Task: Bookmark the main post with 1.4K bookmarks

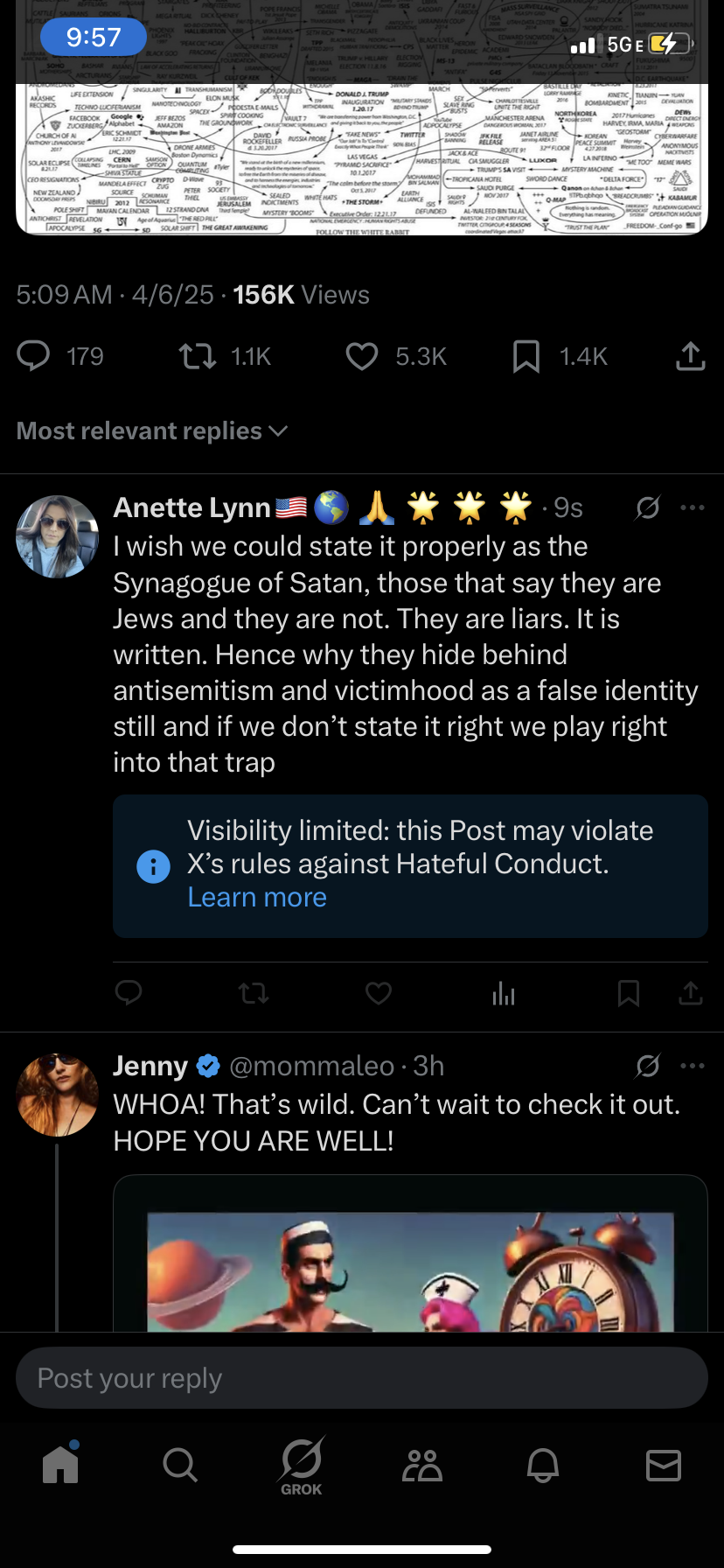Action: pos(526,356)
